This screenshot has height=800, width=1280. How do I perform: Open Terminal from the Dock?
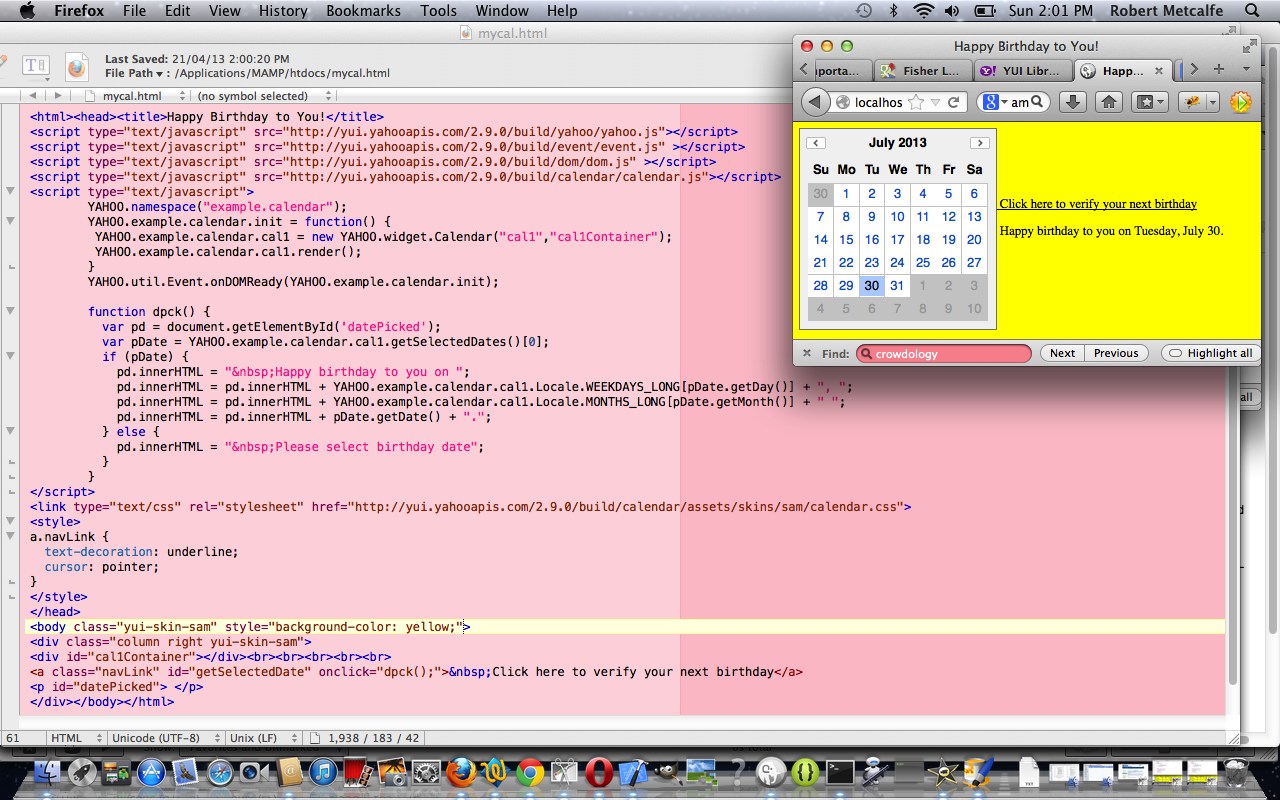(x=839, y=772)
